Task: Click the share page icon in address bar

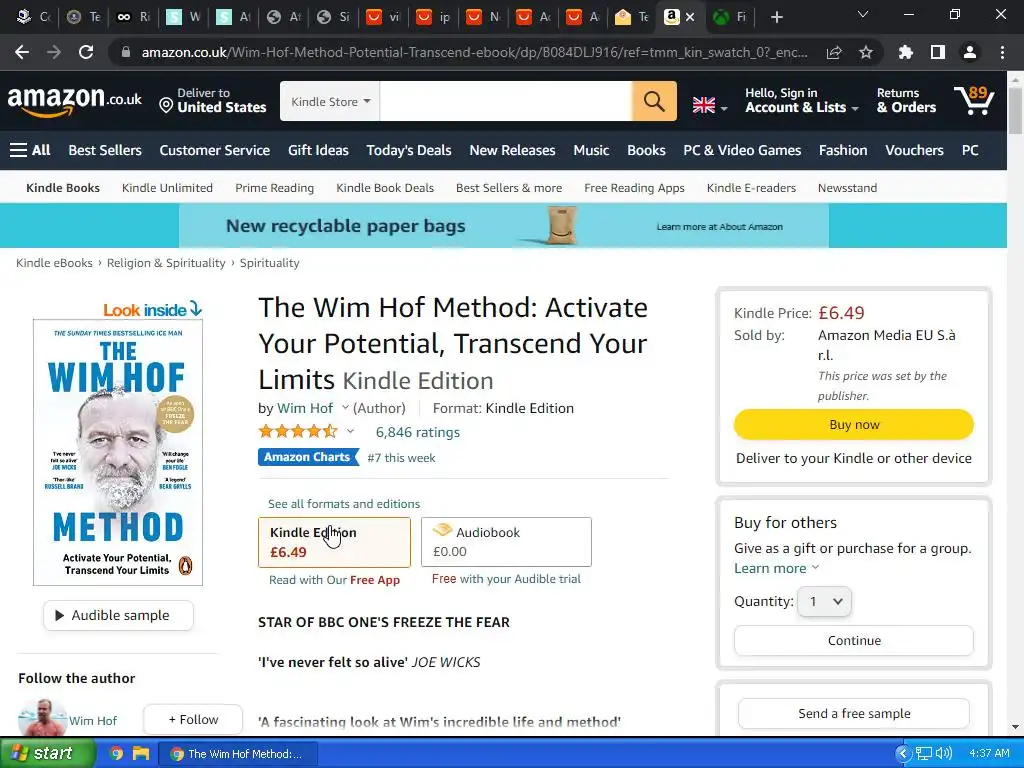Action: tap(834, 52)
